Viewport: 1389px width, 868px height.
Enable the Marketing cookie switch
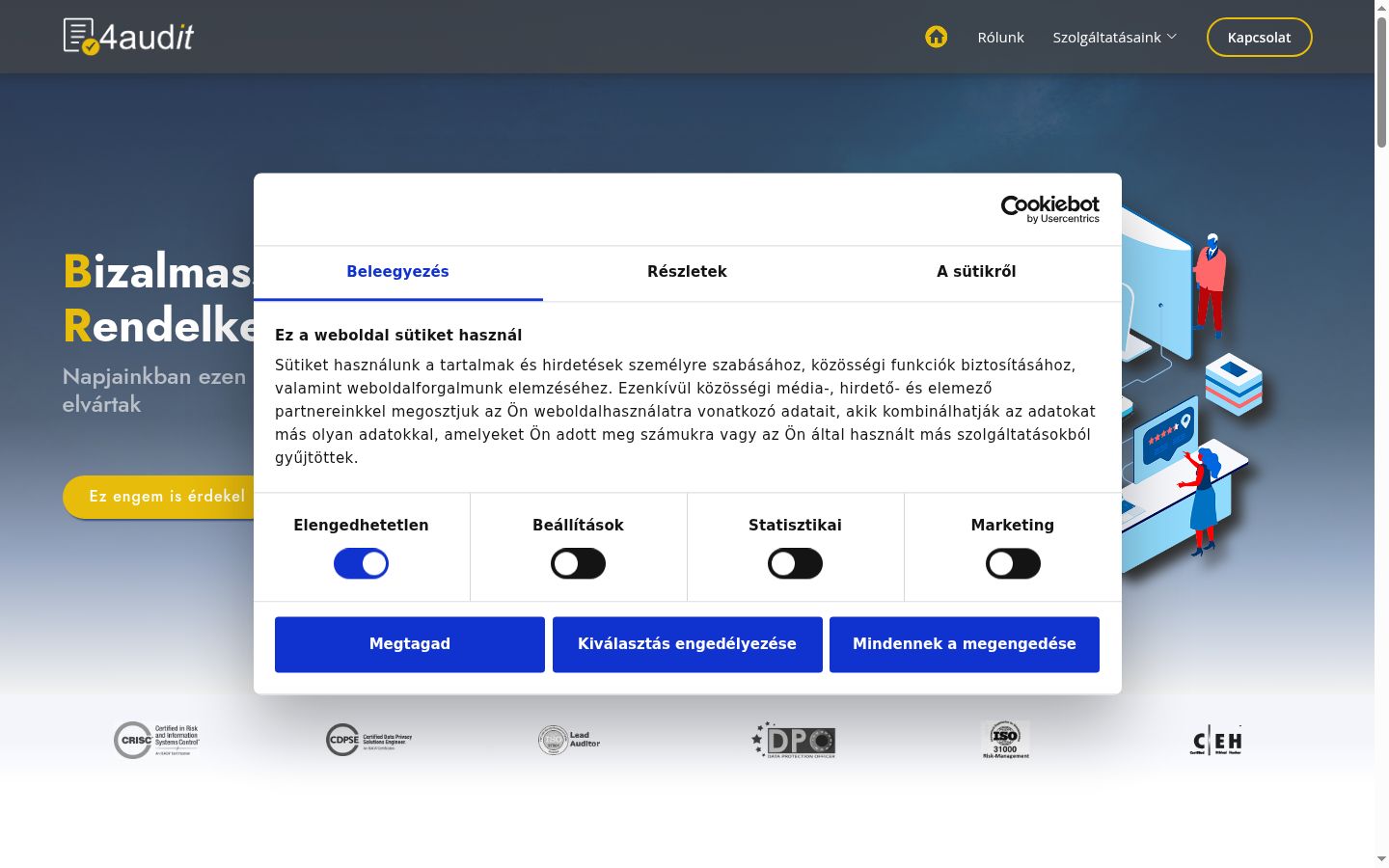[1013, 564]
